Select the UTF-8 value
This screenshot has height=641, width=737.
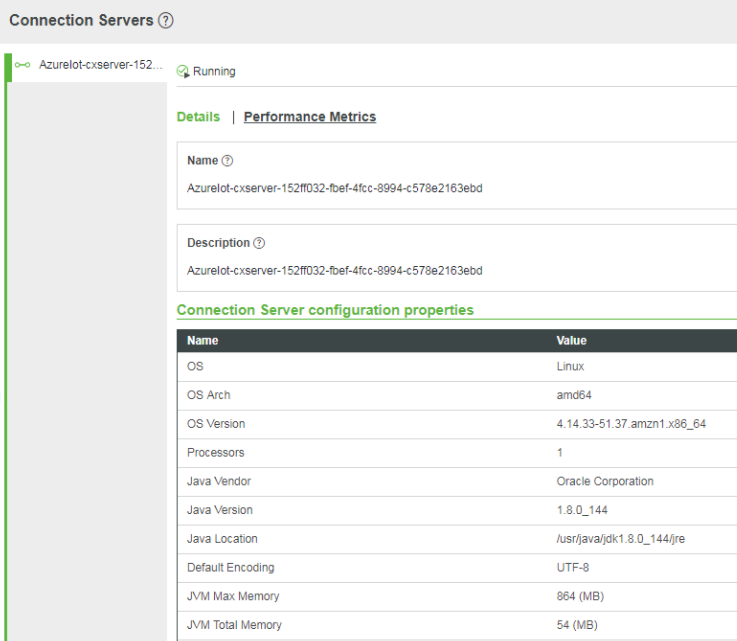573,568
